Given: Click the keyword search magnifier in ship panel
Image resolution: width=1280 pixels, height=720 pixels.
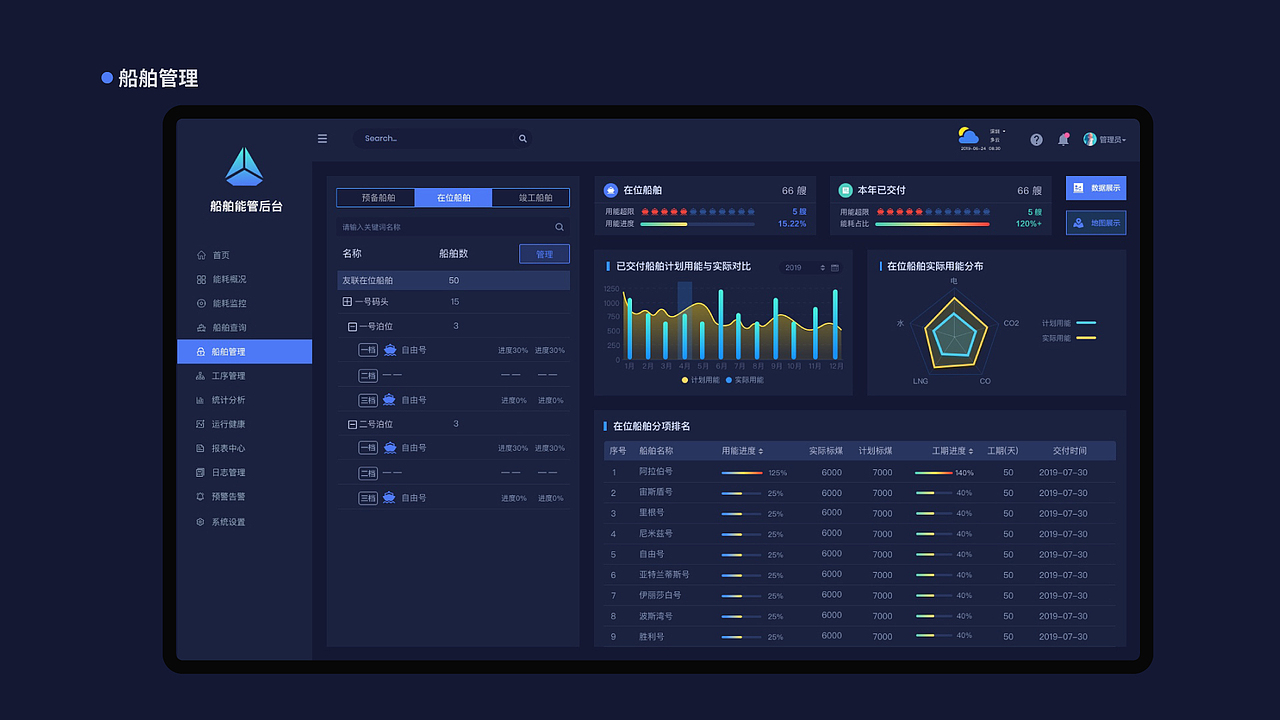Looking at the screenshot, I should coord(560,227).
